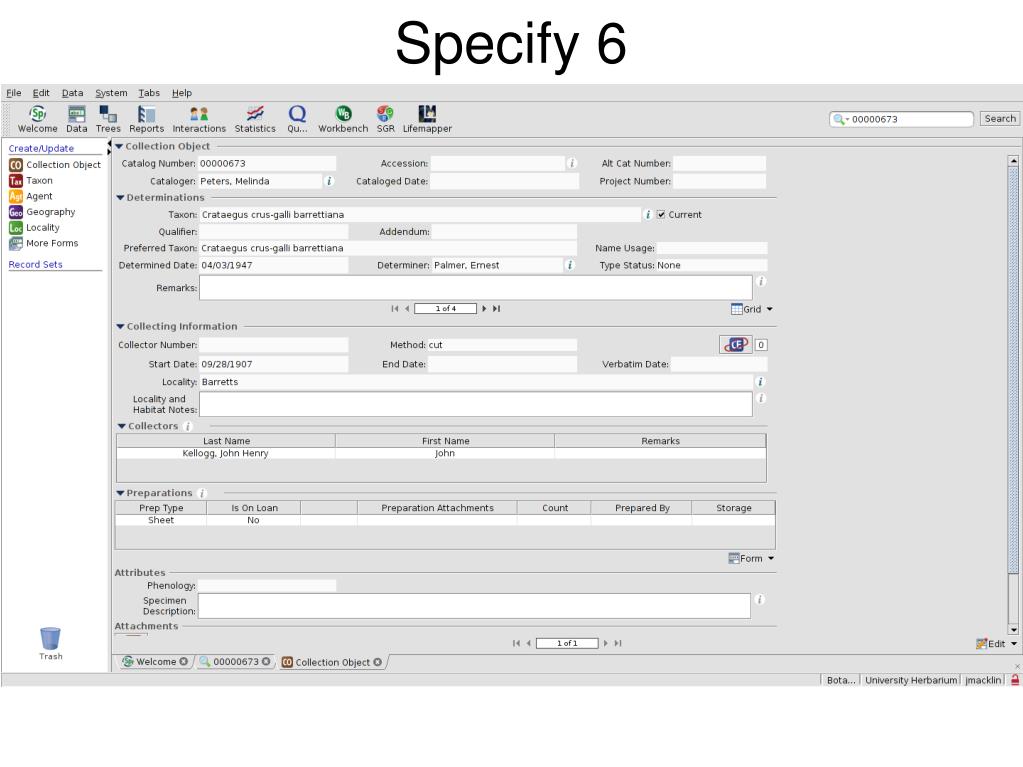Open the System menu
Viewport: 1023px width, 767px height.
click(111, 93)
